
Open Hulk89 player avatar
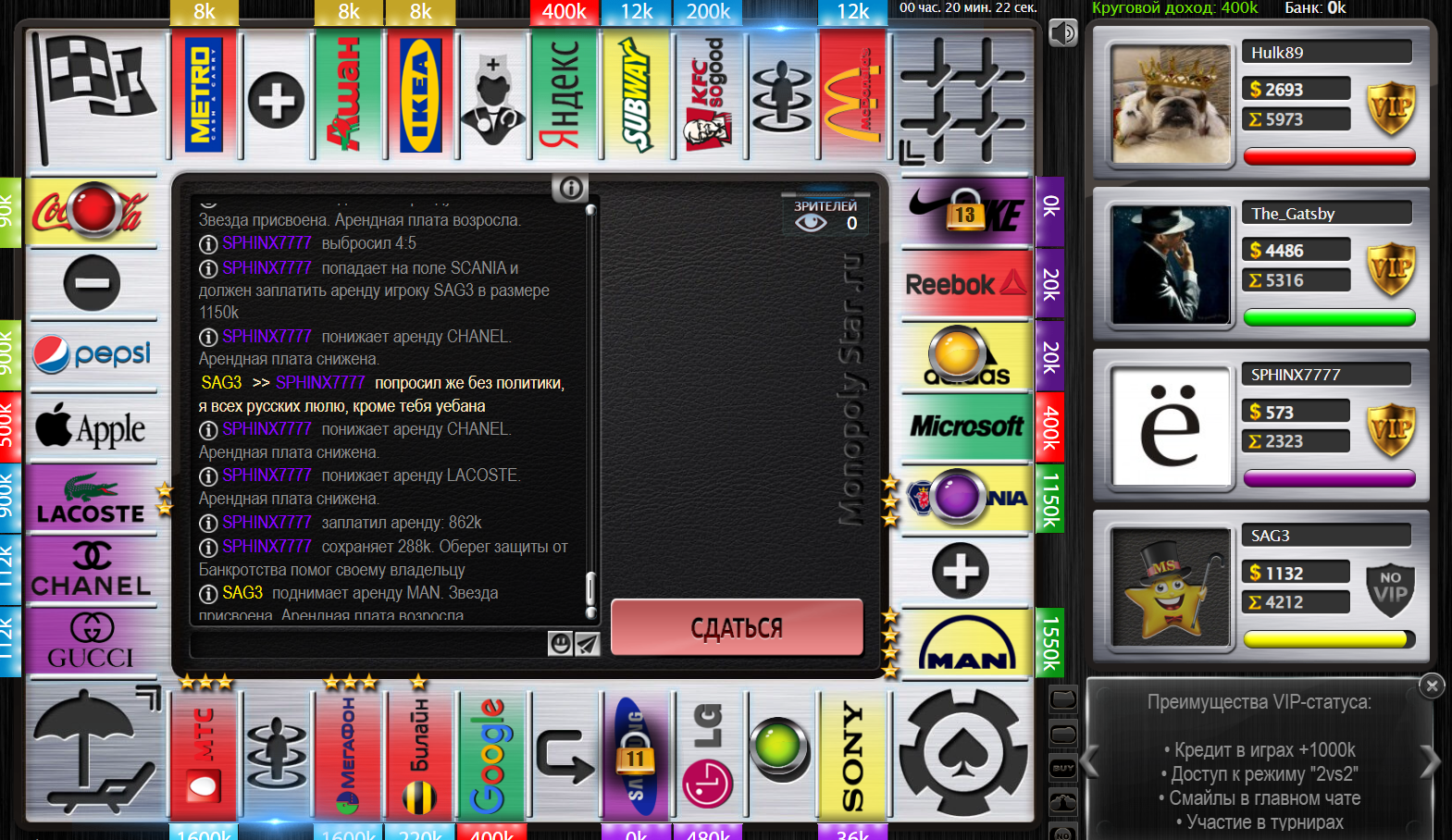coord(1170,104)
